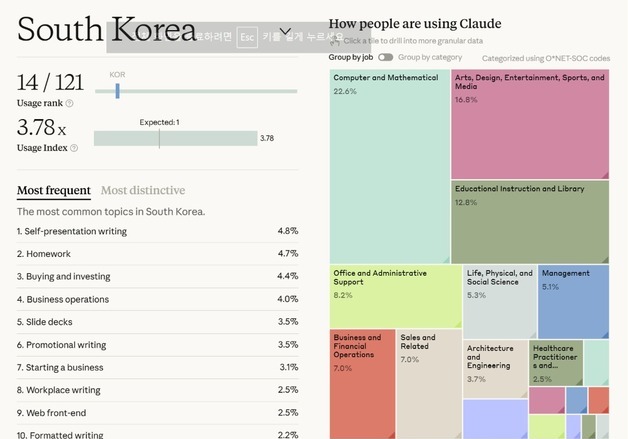This screenshot has height=439, width=628.
Task: Select Buying and investing row
Action: coord(157,276)
